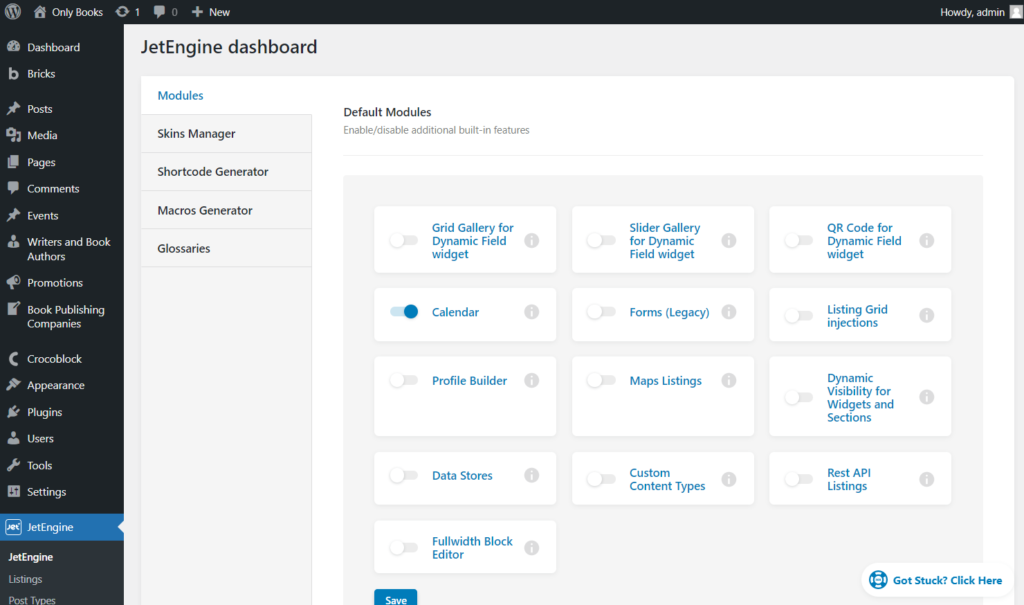Click the Pages sidebar icon
1024x605 pixels.
(13, 161)
